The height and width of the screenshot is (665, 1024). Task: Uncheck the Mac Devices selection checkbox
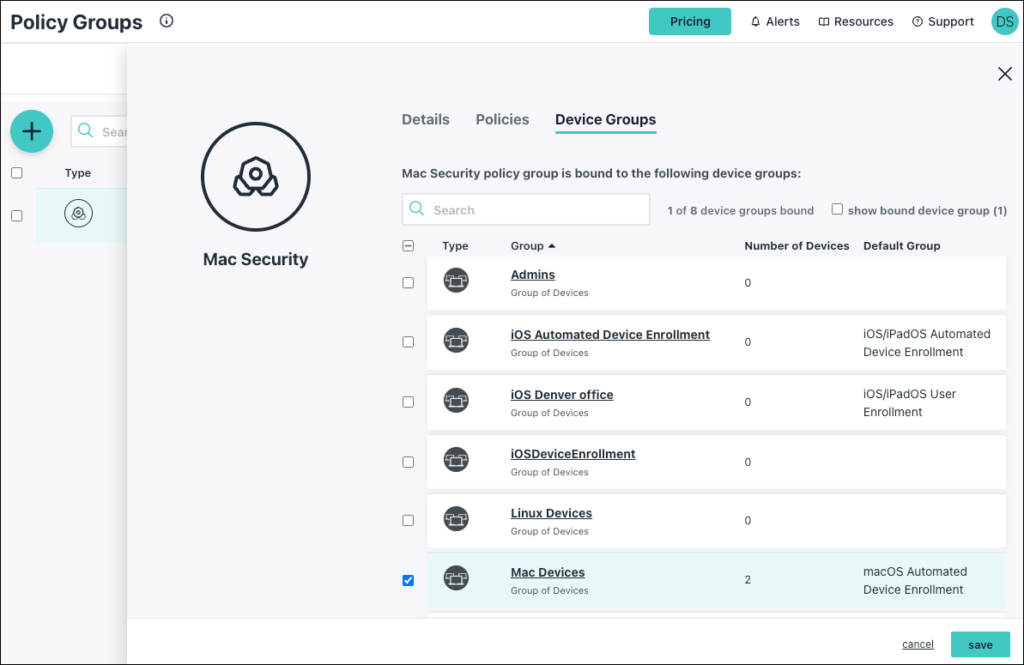[x=407, y=580]
